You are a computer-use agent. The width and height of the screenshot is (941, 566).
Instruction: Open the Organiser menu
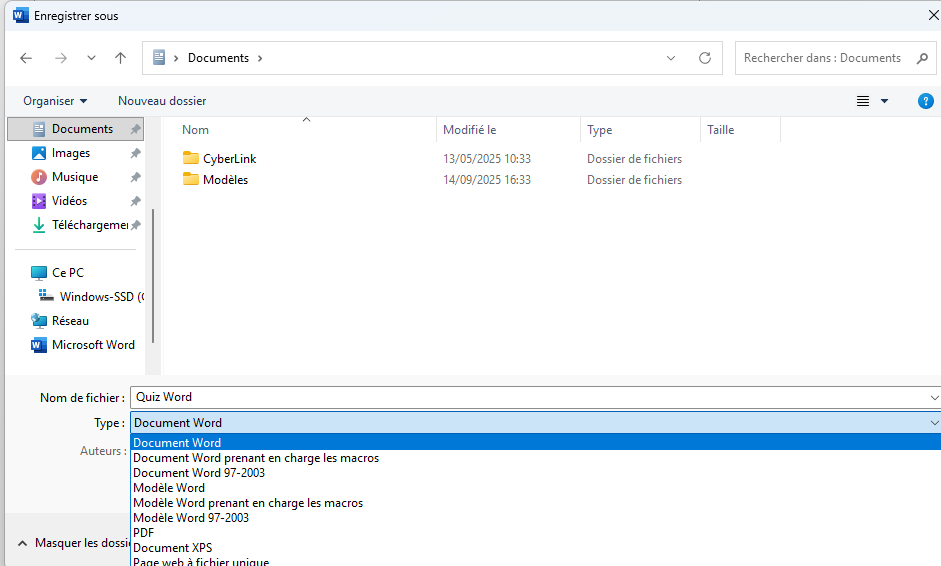(55, 101)
